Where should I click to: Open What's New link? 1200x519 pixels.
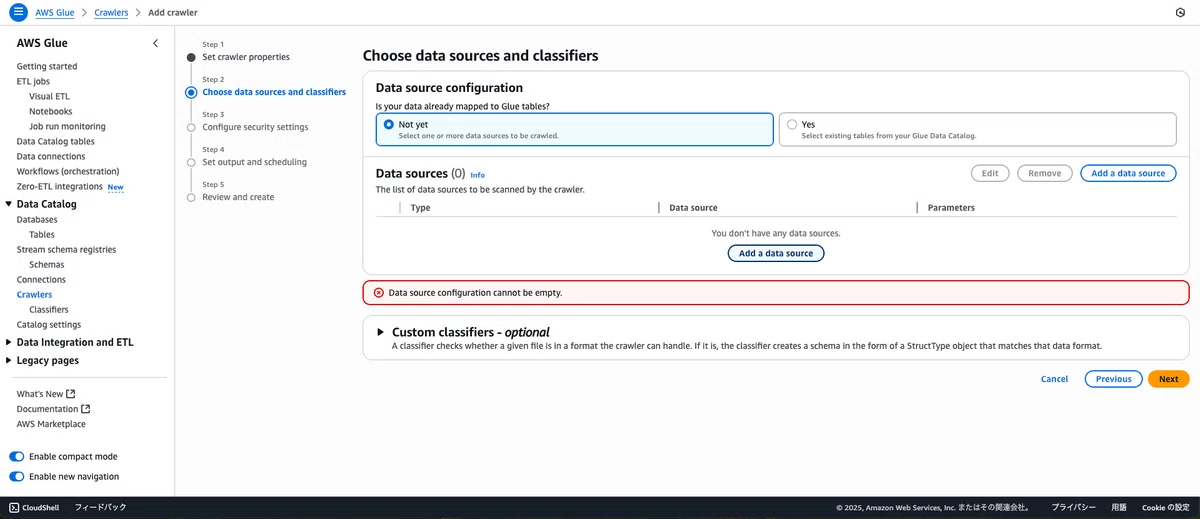point(40,394)
